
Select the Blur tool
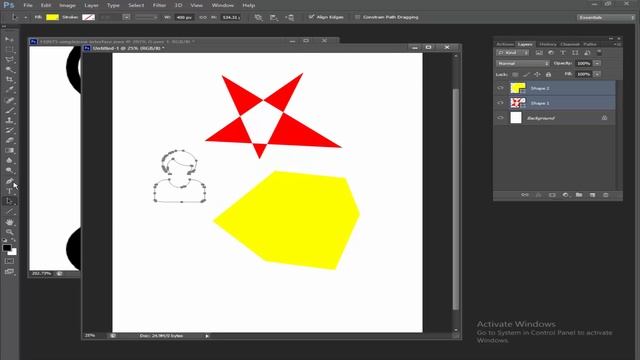pos(10,160)
